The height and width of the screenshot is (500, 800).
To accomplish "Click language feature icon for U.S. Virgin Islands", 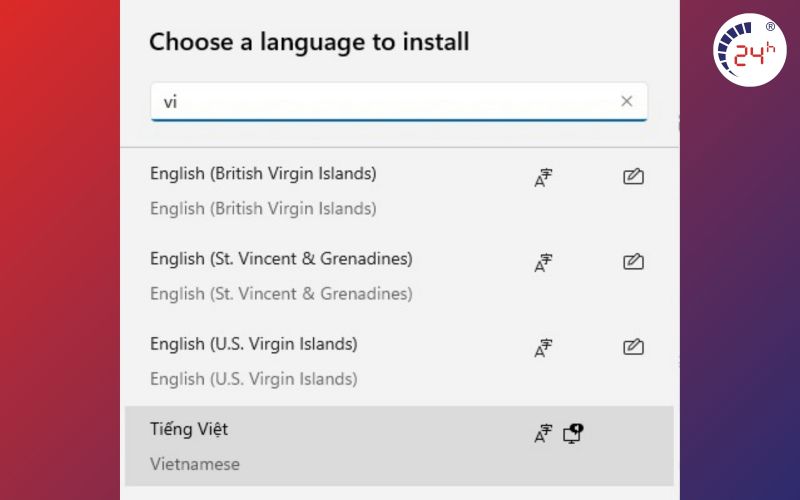I will point(543,348).
